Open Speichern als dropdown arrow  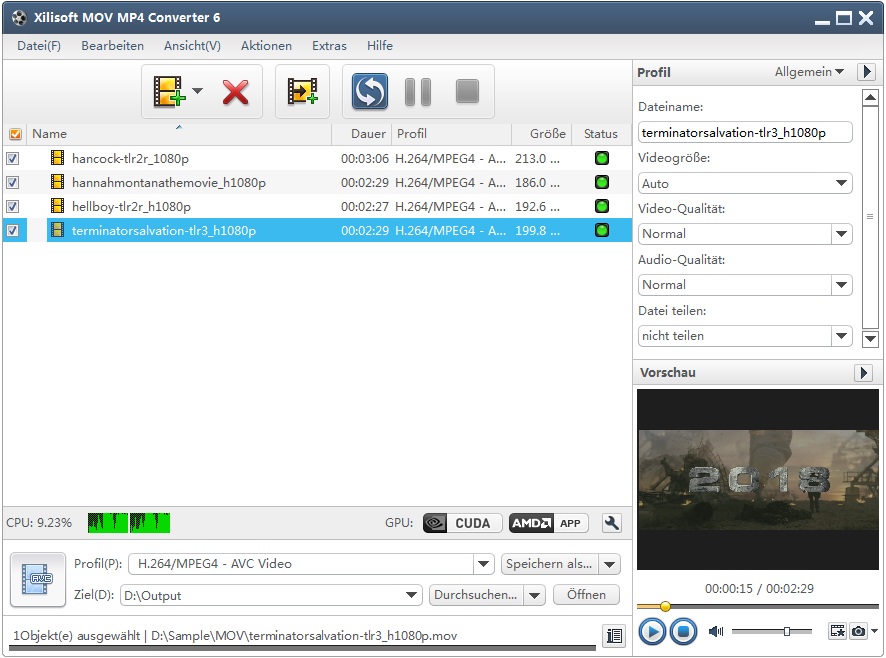[610, 564]
